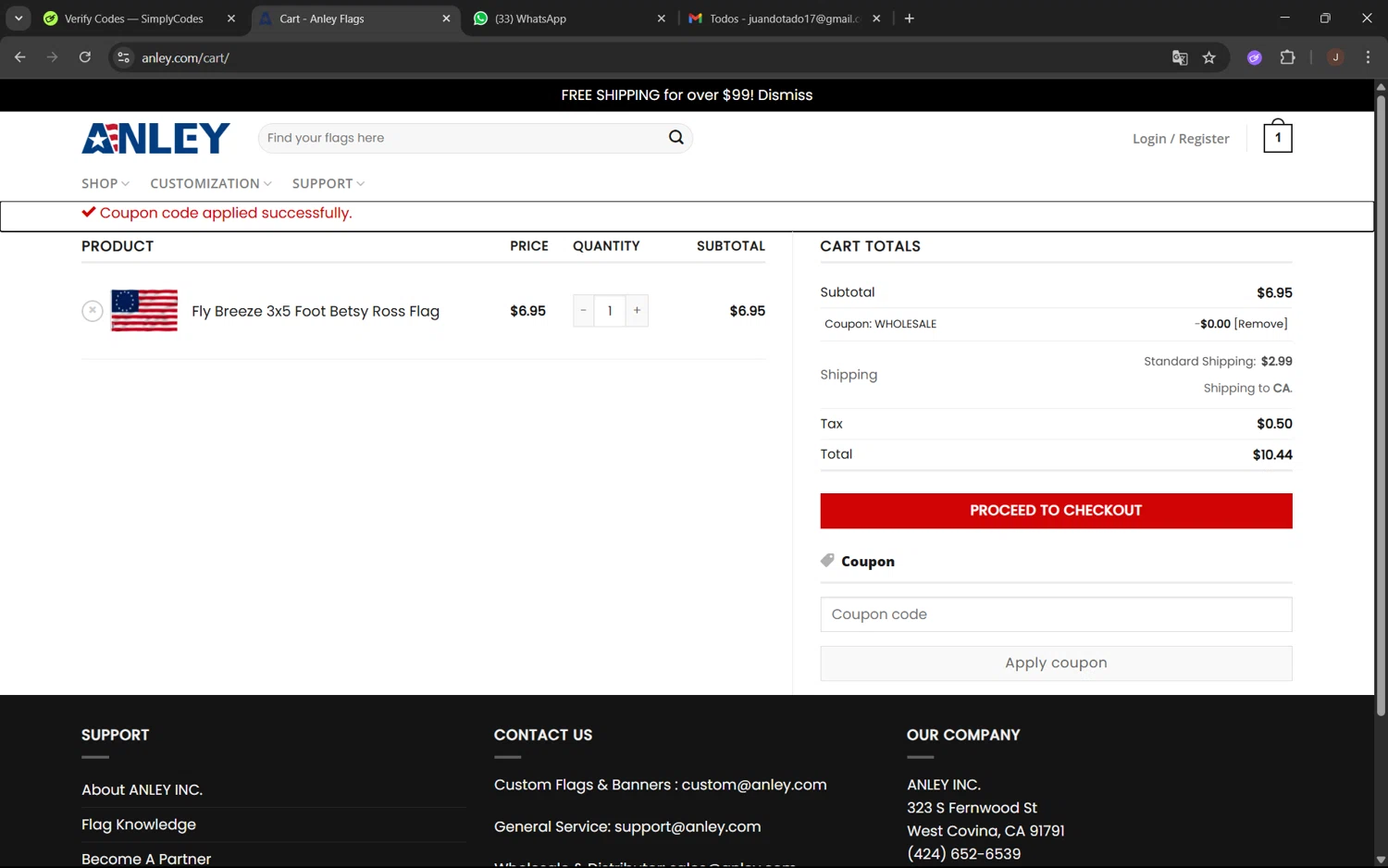Click the Betsy Ross flag thumbnail
The image size is (1388, 868).
144,311
